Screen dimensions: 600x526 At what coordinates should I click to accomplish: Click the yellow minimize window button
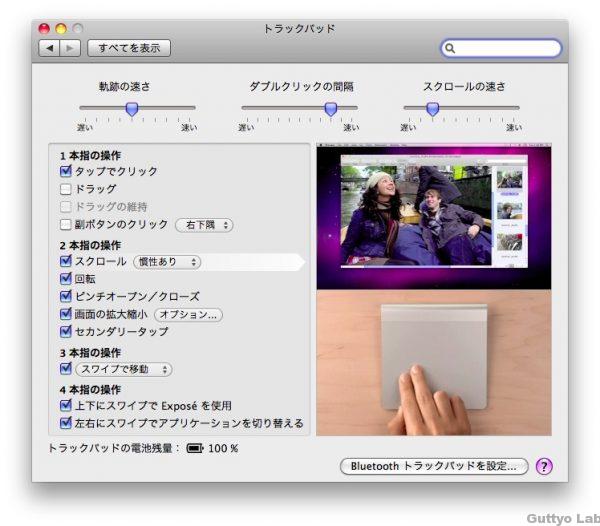[61, 28]
